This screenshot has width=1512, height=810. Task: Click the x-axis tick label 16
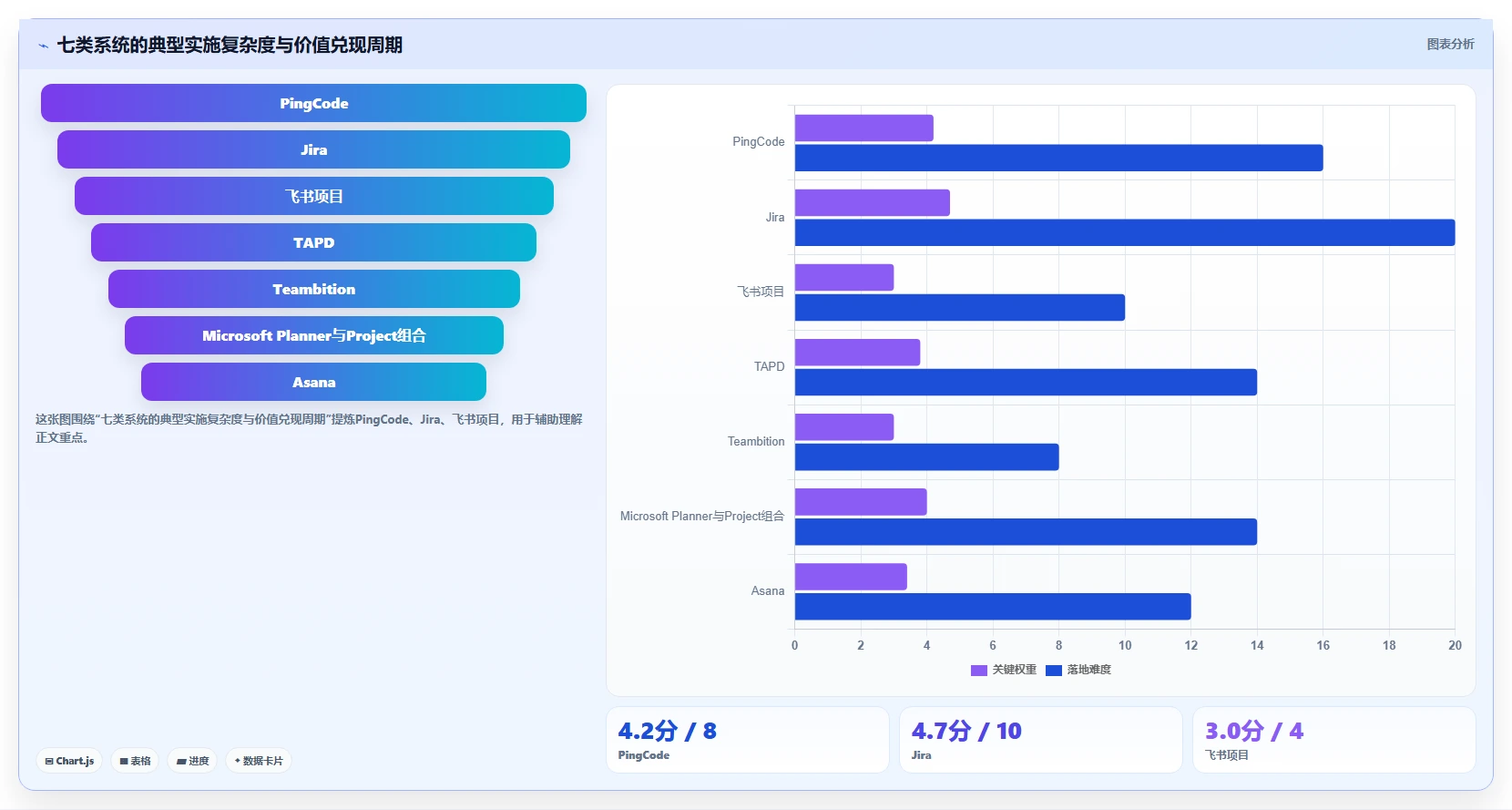pyautogui.click(x=1323, y=645)
